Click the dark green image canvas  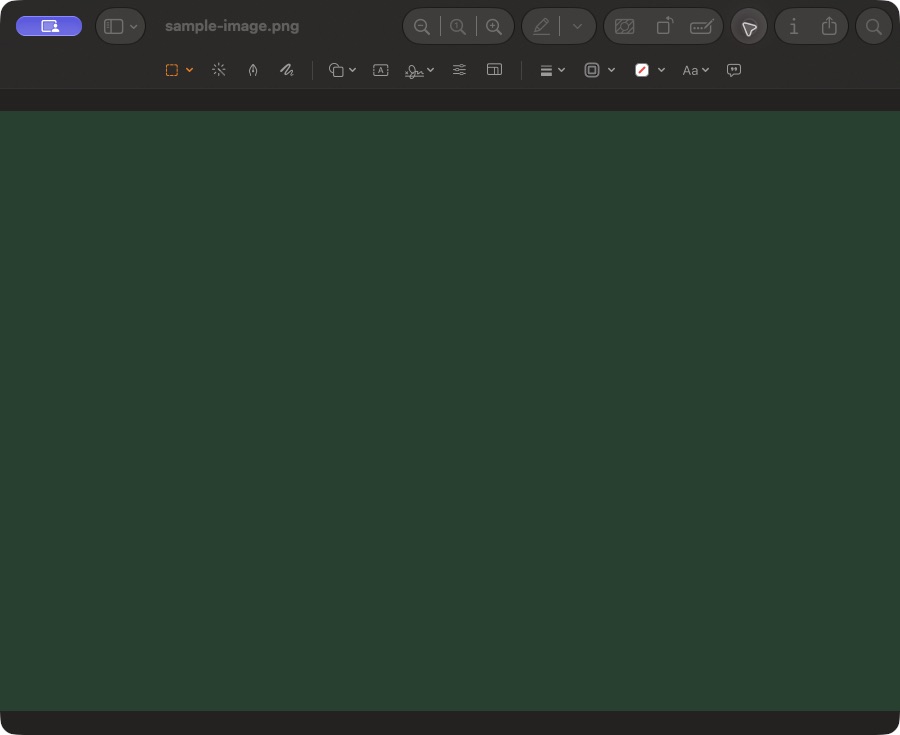click(x=450, y=411)
